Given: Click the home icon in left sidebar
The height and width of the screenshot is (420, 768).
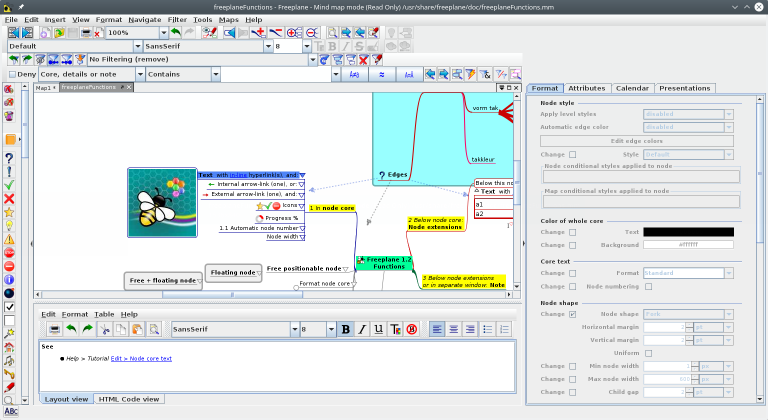Looking at the screenshot, I should click(9, 347).
